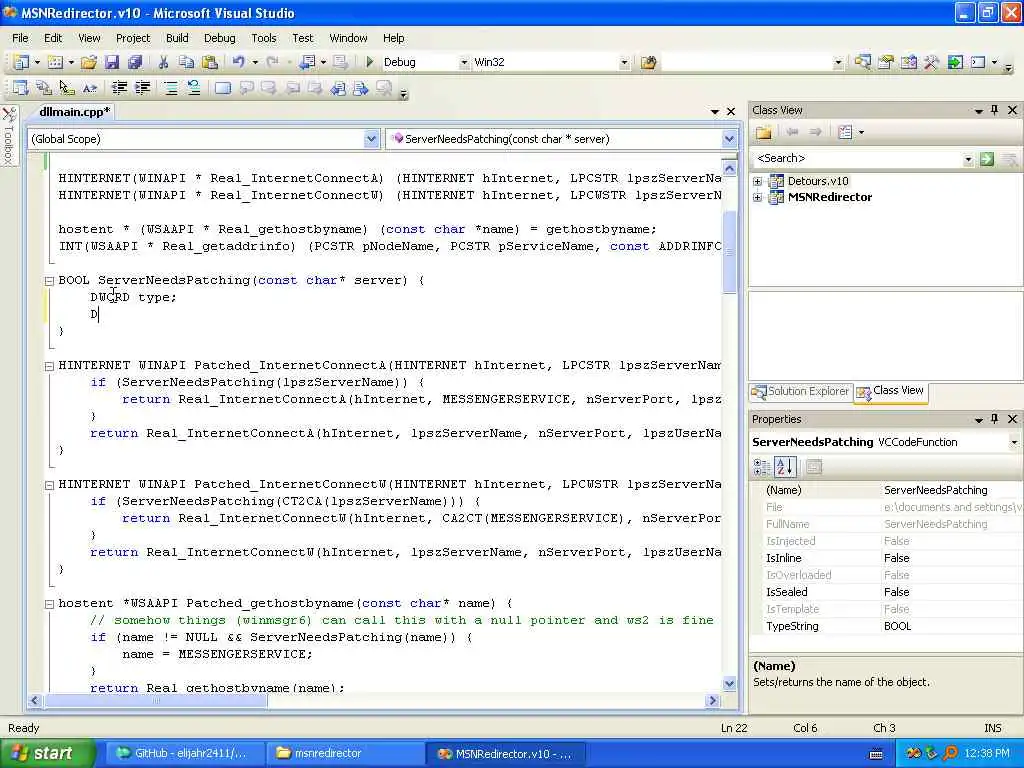The height and width of the screenshot is (768, 1024).
Task: Click the horizontal scrollbar thumb in editor
Action: point(155,701)
